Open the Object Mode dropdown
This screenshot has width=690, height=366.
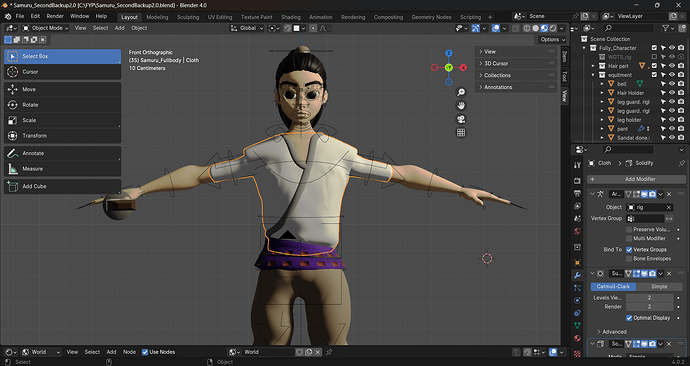[x=46, y=28]
